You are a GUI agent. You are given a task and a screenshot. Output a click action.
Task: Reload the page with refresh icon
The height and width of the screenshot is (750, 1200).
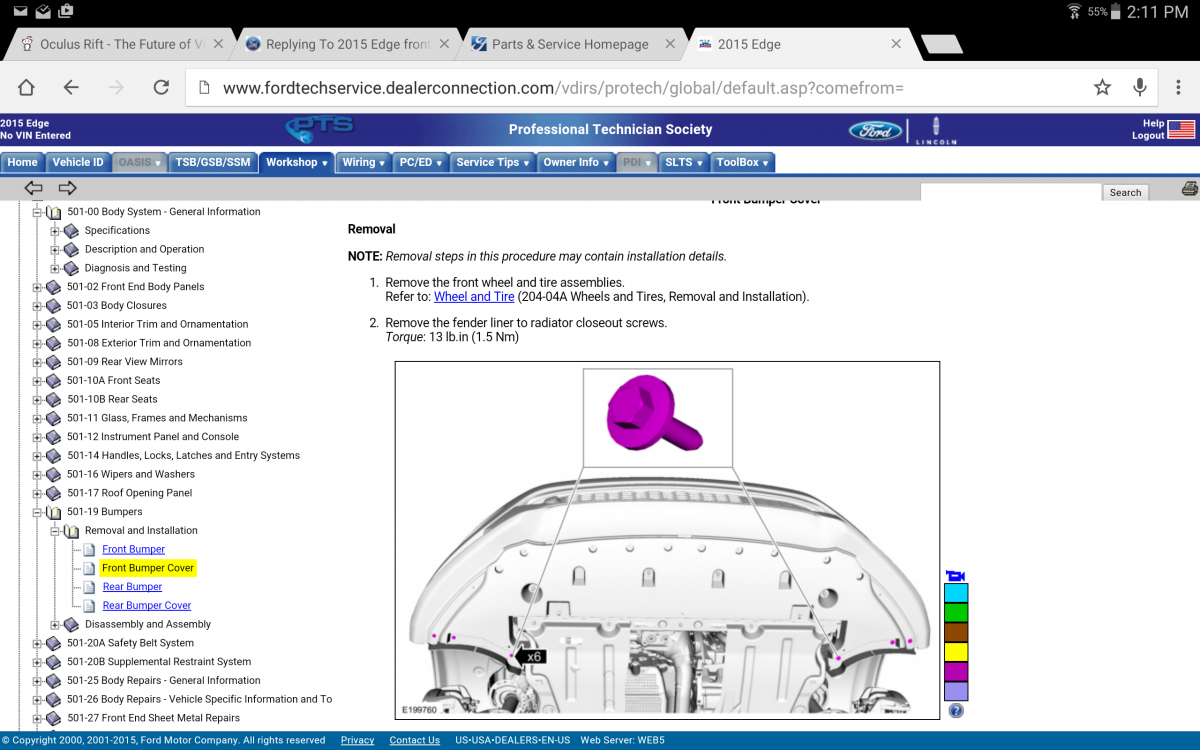click(161, 88)
